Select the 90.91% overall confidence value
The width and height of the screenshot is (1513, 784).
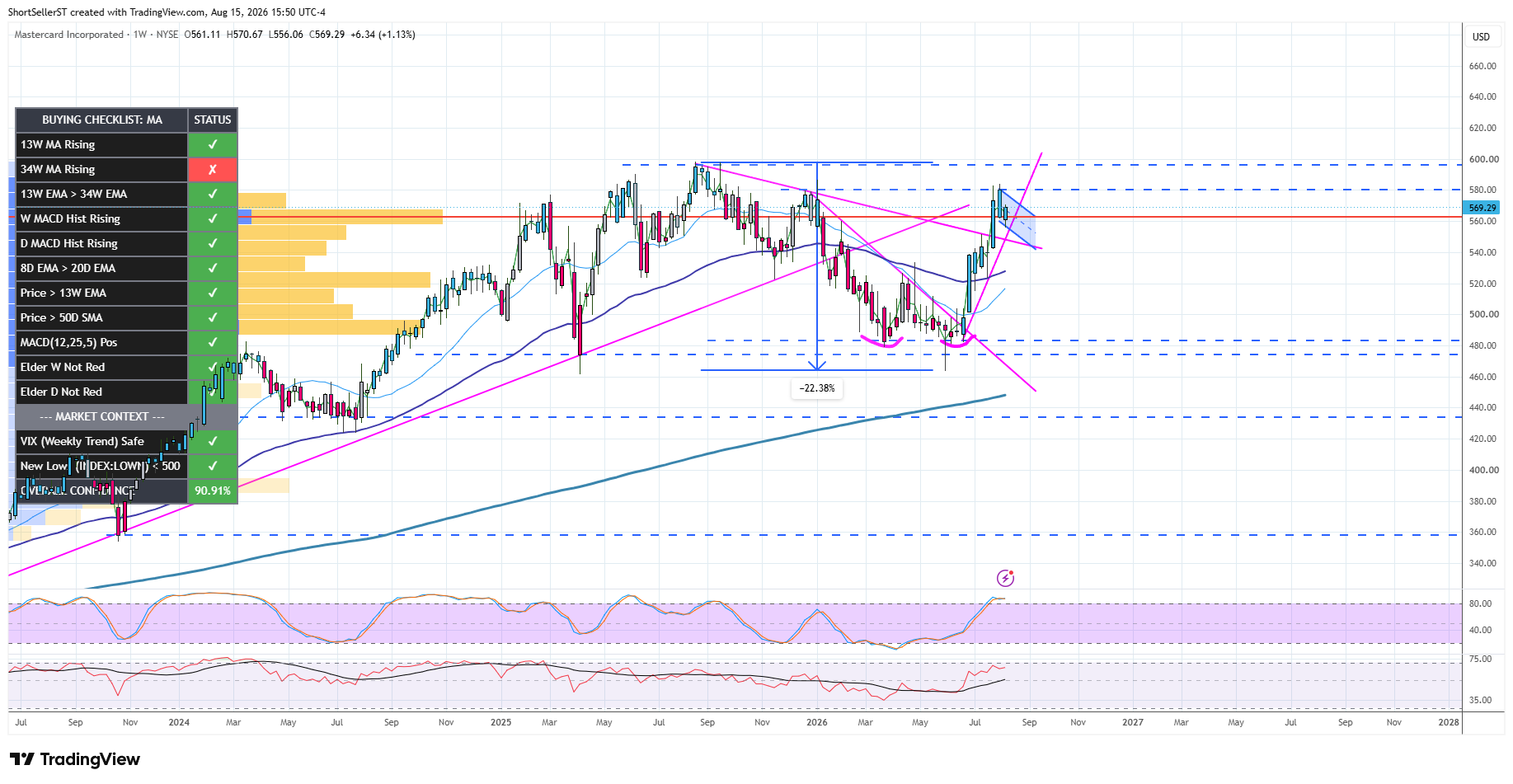tap(213, 491)
